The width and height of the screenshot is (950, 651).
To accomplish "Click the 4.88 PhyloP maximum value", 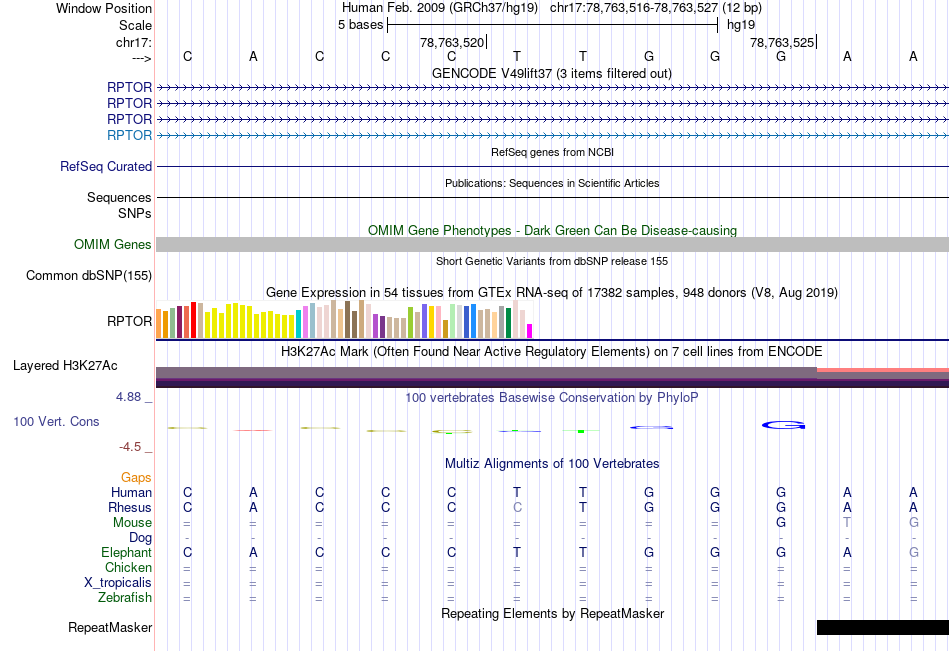I will (128, 397).
